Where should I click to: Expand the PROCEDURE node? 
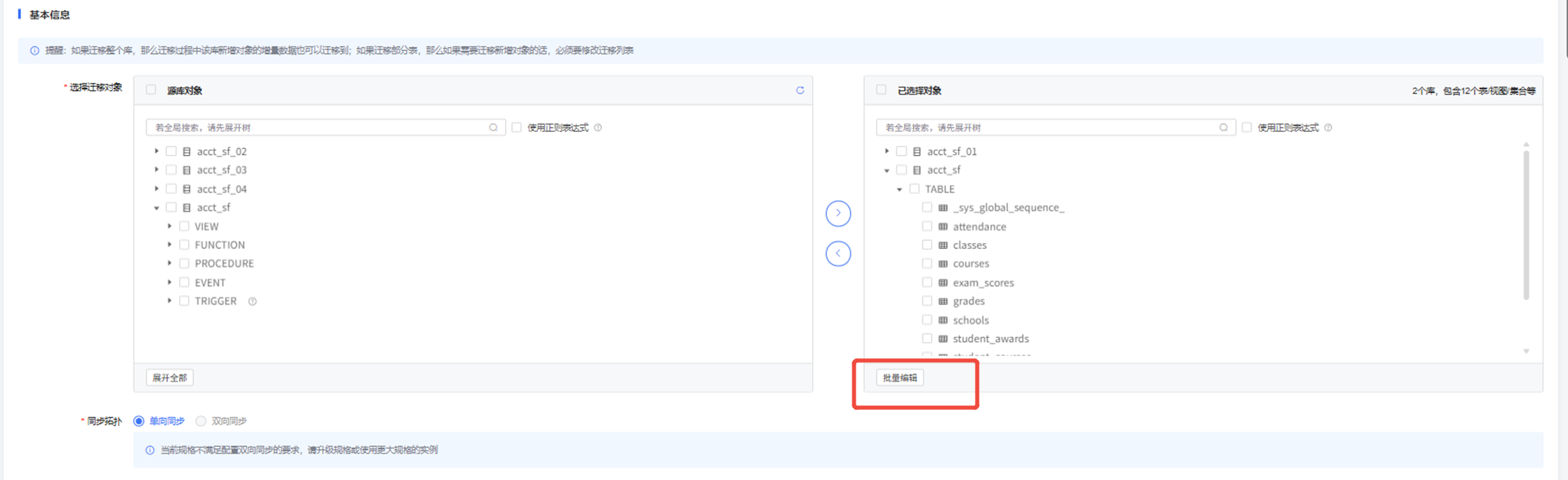(x=170, y=264)
